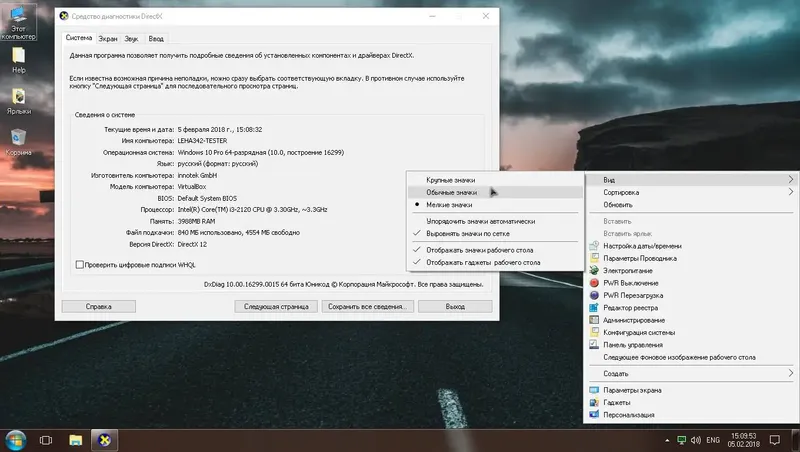Click the Гаджеты menu icon
800x452 pixels.
coord(594,402)
